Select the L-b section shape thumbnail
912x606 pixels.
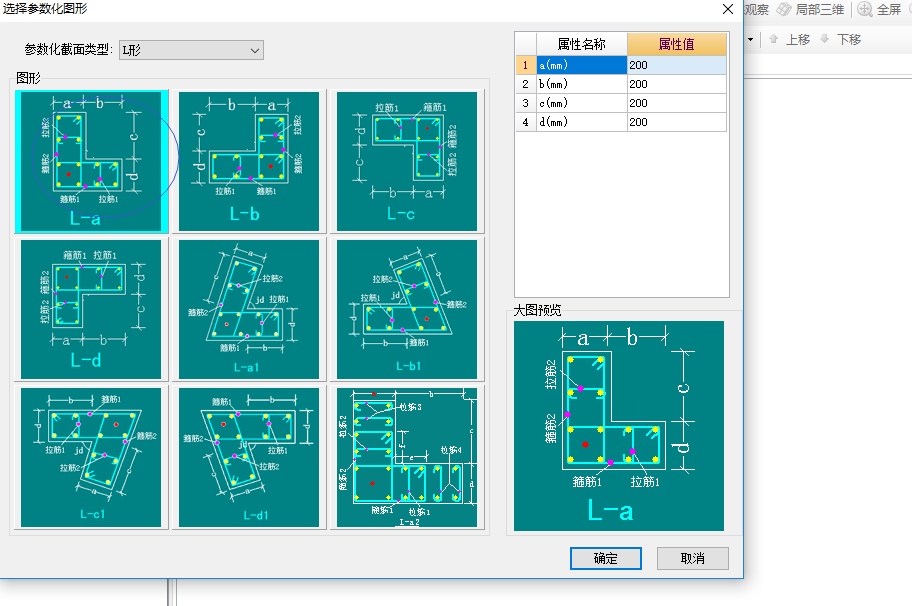click(249, 161)
